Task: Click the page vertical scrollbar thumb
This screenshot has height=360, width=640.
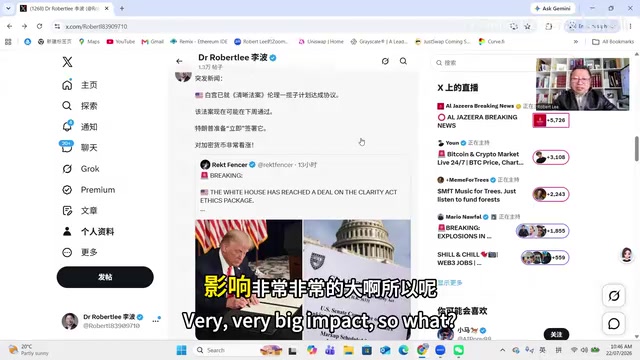Action: (636, 149)
